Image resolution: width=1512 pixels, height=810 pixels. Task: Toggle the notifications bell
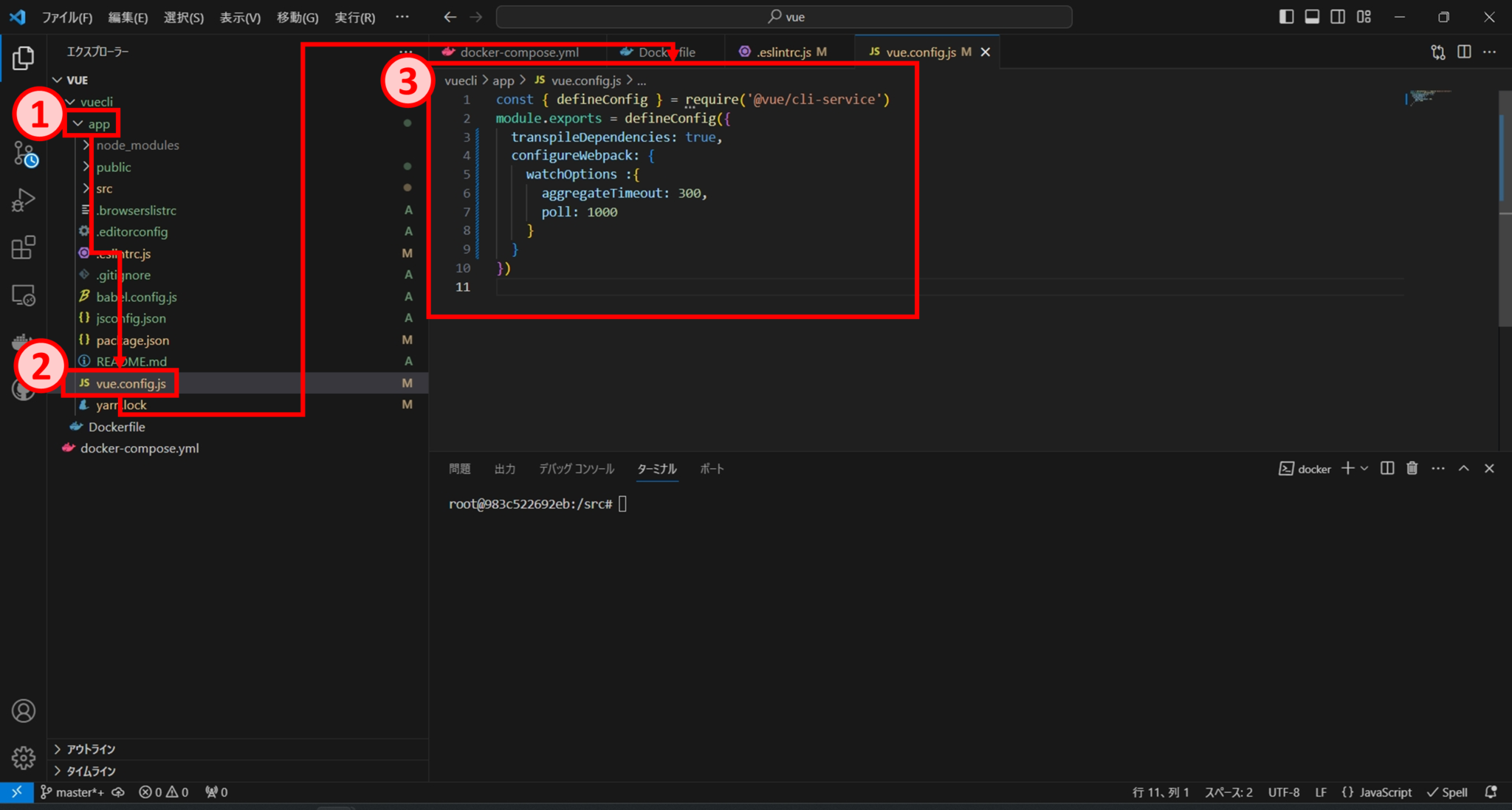pos(1491,792)
